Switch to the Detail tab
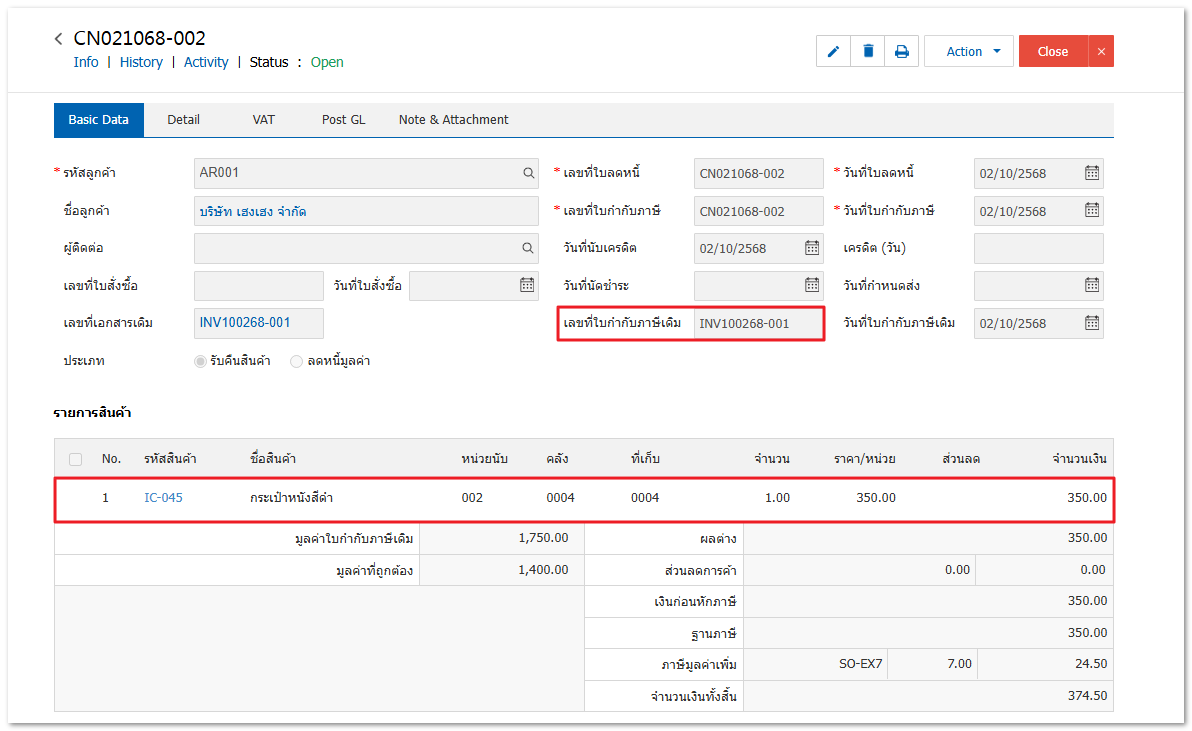The height and width of the screenshot is (731, 1192). pos(183,119)
